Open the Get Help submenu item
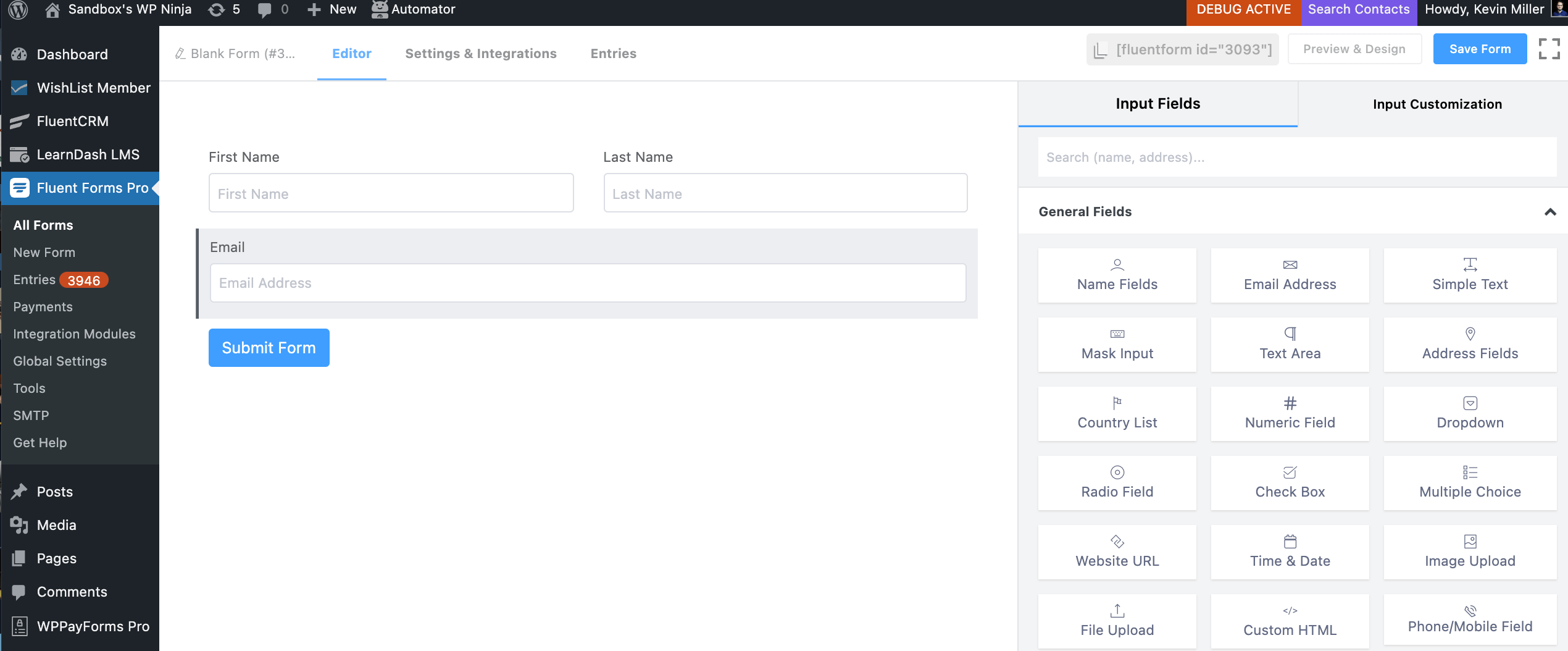Viewport: 1568px width, 651px height. pos(40,443)
